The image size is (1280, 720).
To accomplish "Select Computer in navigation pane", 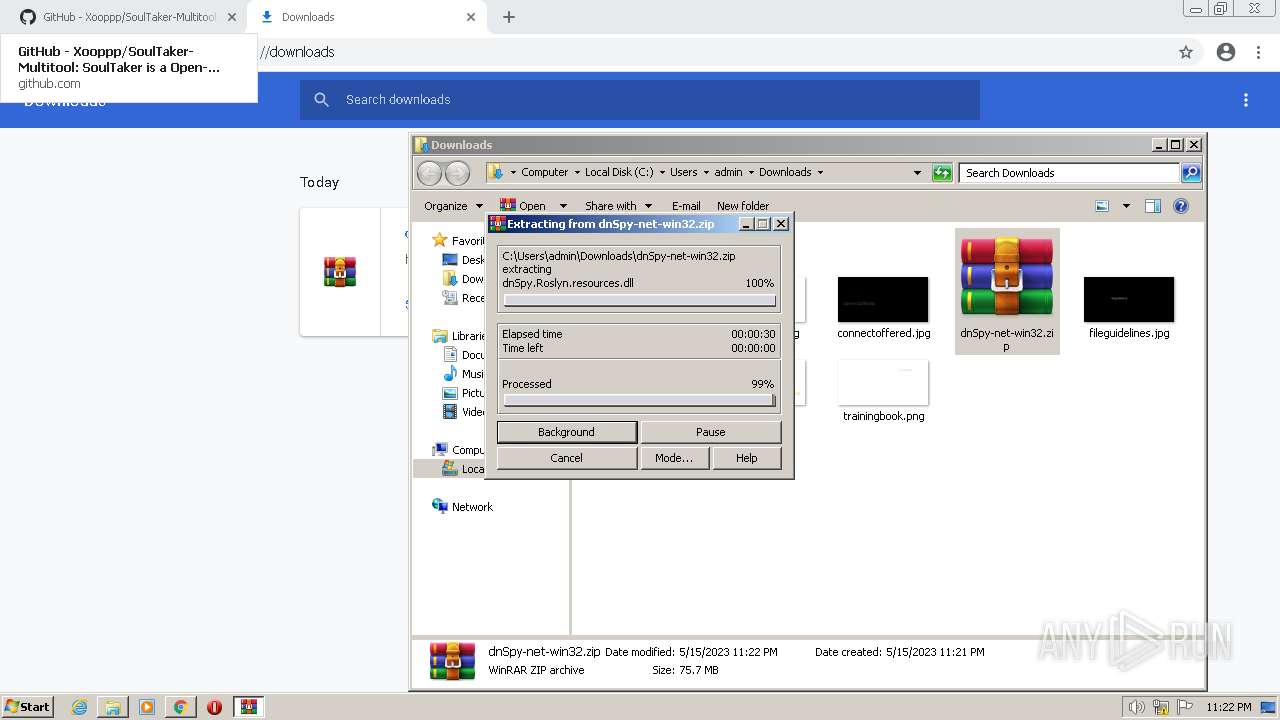I will [x=459, y=450].
